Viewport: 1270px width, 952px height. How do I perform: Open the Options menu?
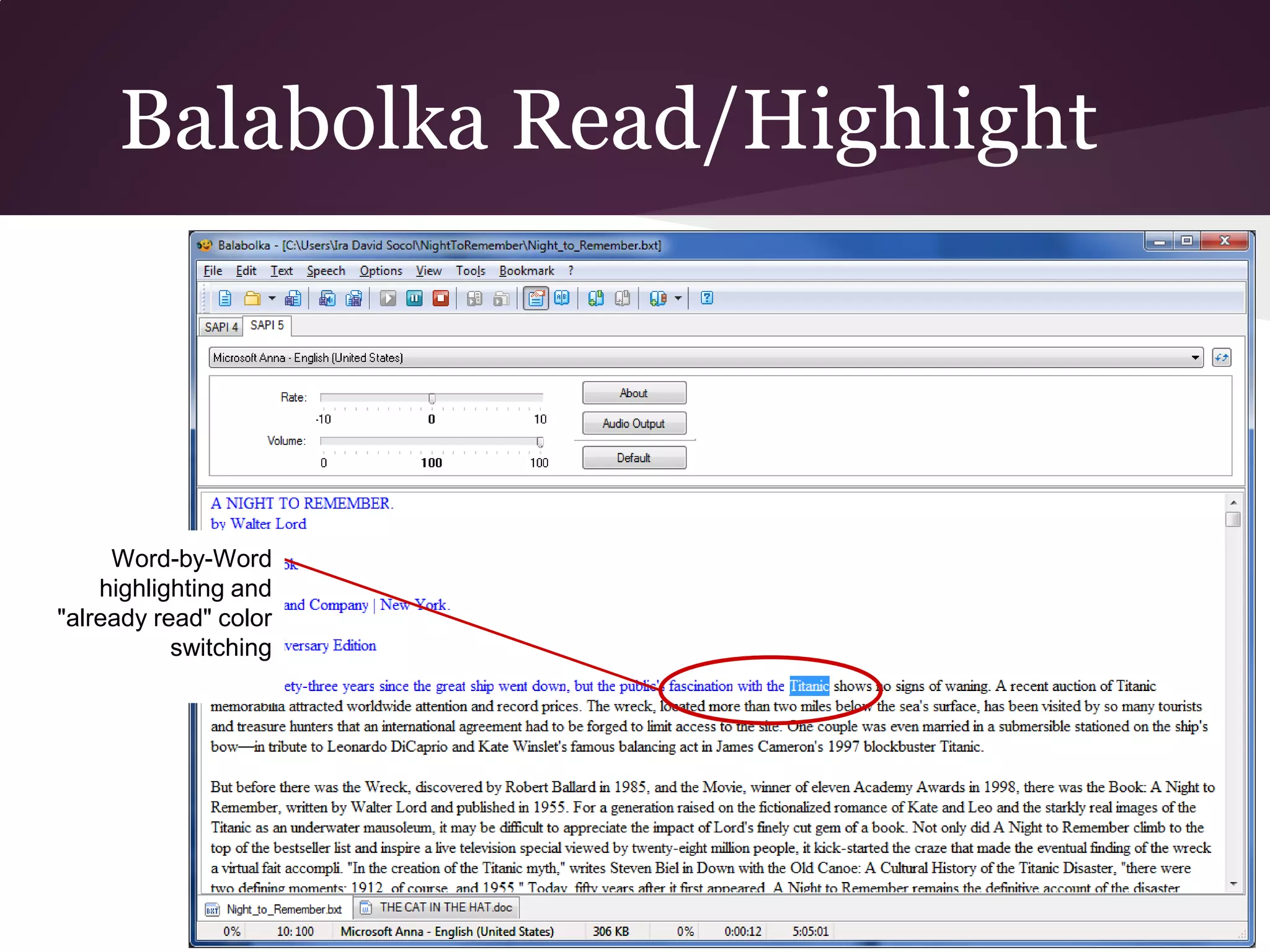click(x=381, y=271)
